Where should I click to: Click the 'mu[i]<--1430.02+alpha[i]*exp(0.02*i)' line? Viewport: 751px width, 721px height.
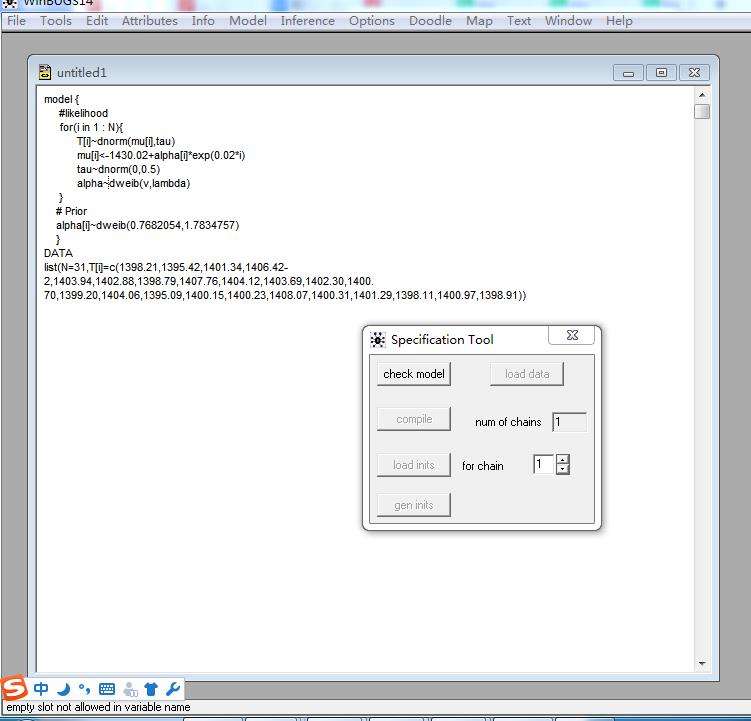point(161,155)
